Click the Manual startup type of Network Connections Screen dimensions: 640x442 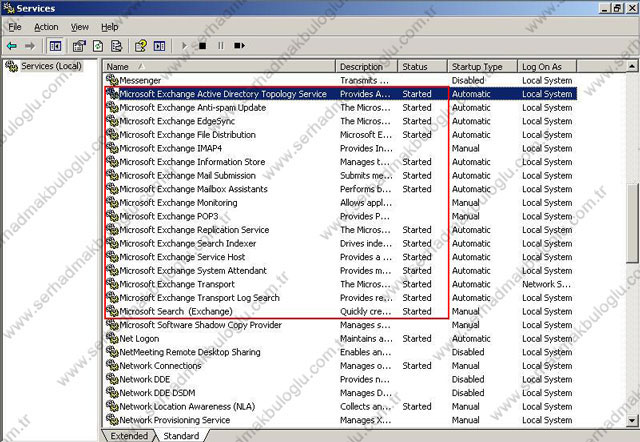click(466, 365)
